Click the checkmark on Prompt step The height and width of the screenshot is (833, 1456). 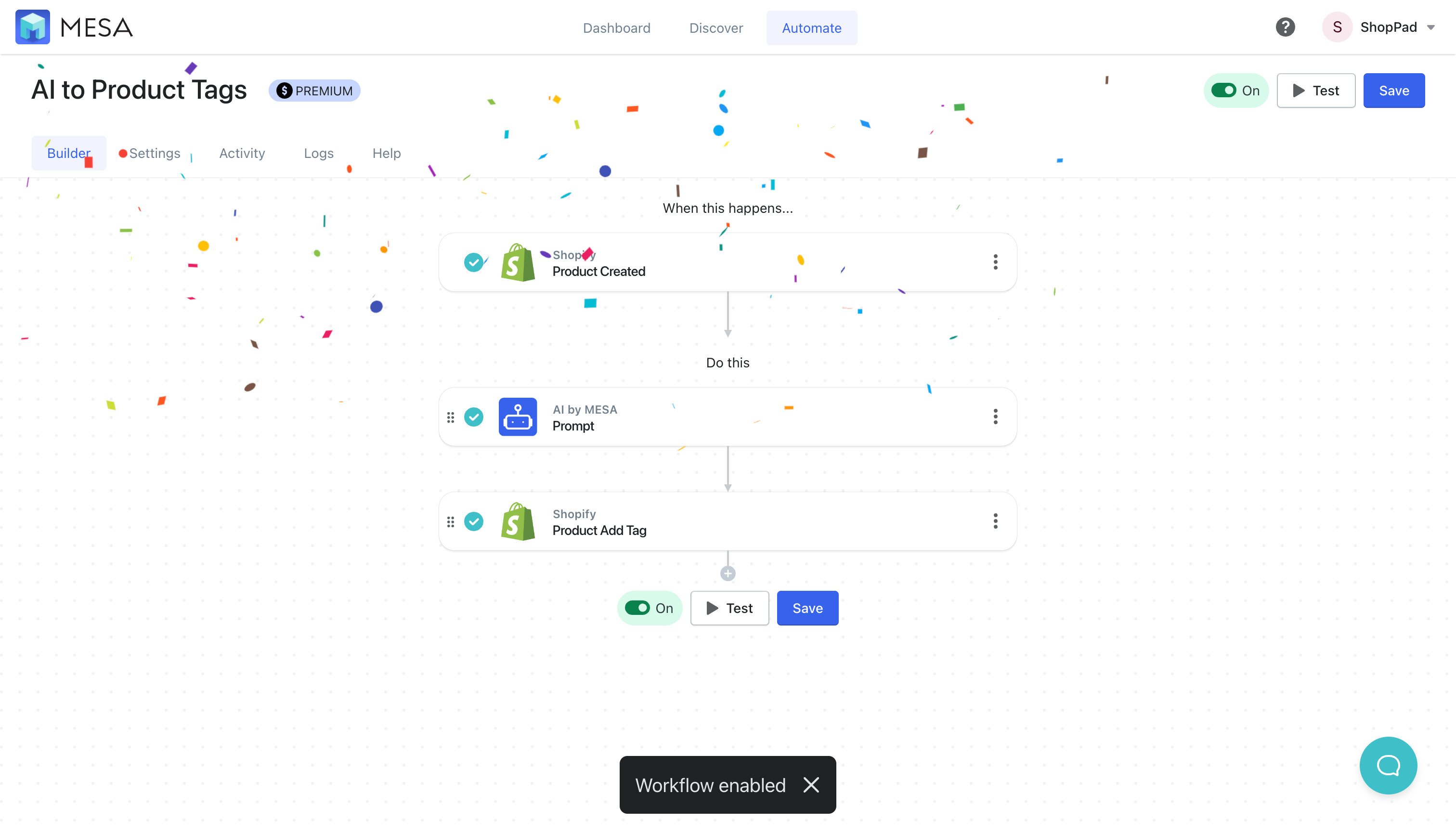click(x=474, y=417)
